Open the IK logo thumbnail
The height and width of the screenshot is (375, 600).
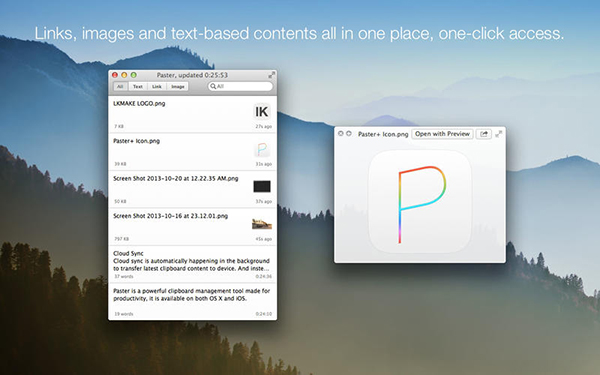coord(262,112)
